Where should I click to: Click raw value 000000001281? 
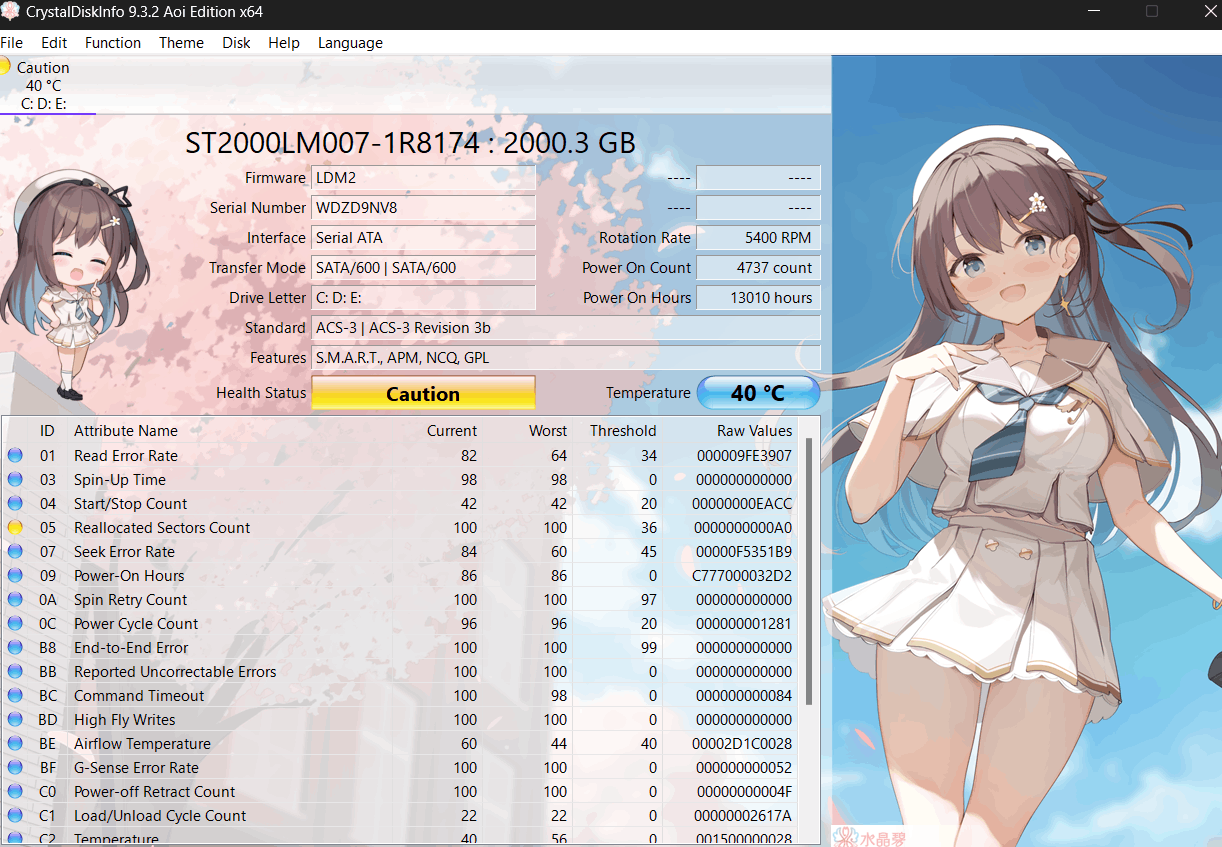click(743, 624)
